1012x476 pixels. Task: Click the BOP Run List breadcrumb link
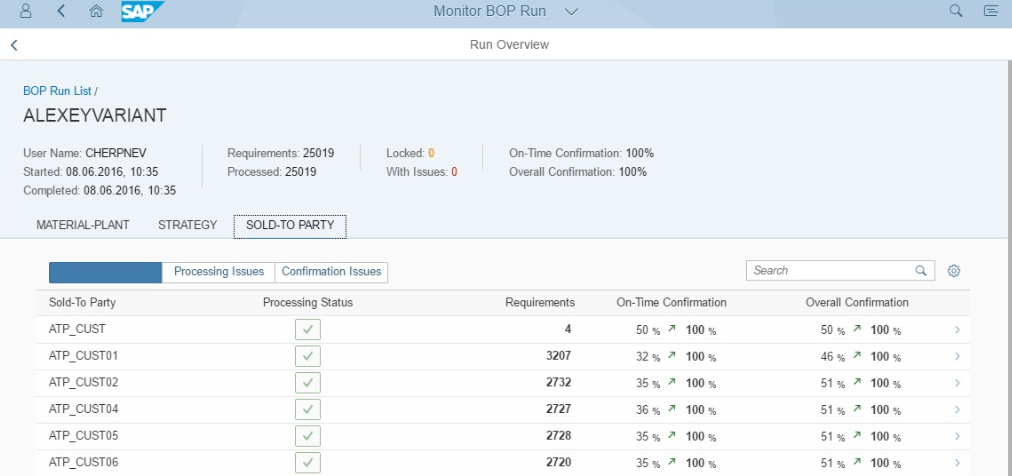[x=57, y=91]
